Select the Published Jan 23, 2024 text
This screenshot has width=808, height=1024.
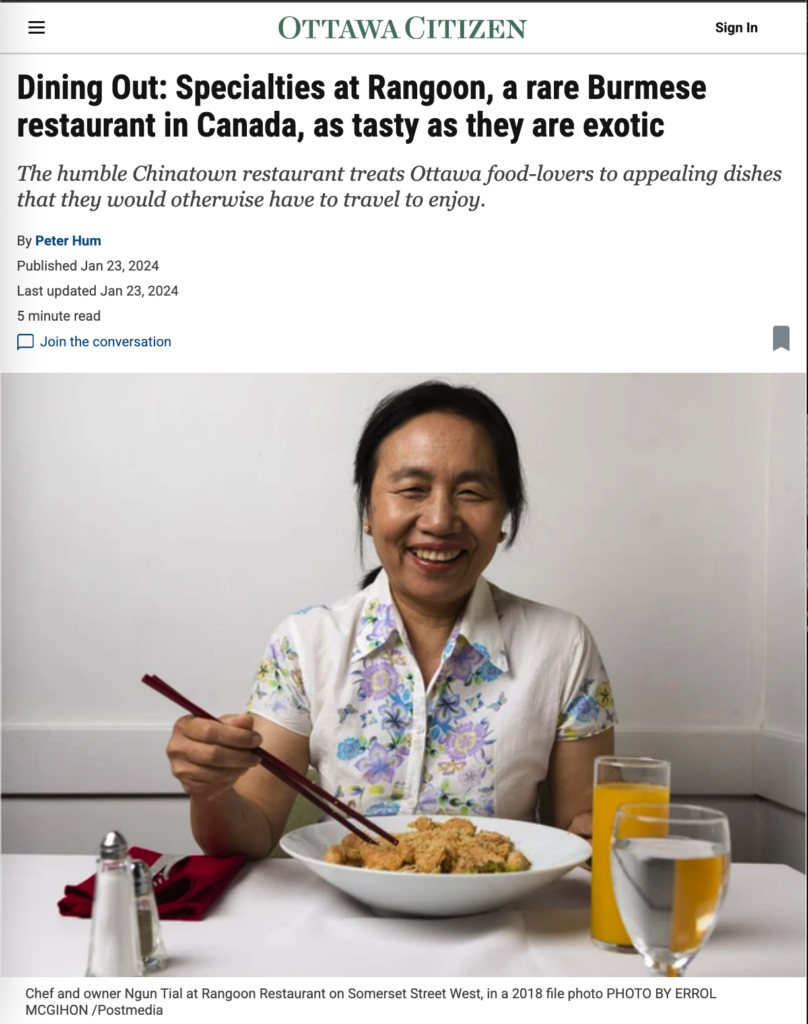[88, 266]
